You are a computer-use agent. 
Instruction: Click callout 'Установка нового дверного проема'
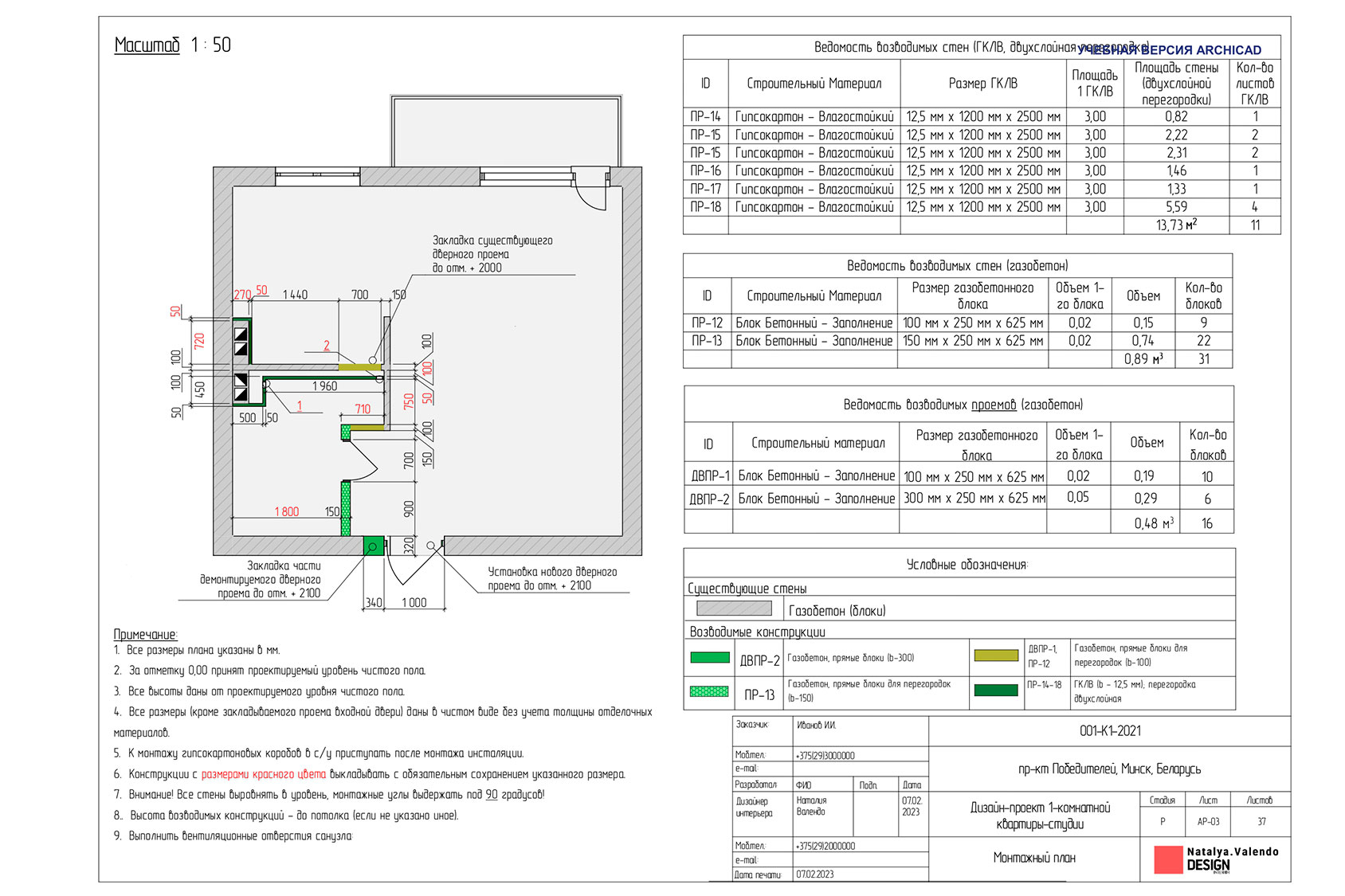[552, 579]
